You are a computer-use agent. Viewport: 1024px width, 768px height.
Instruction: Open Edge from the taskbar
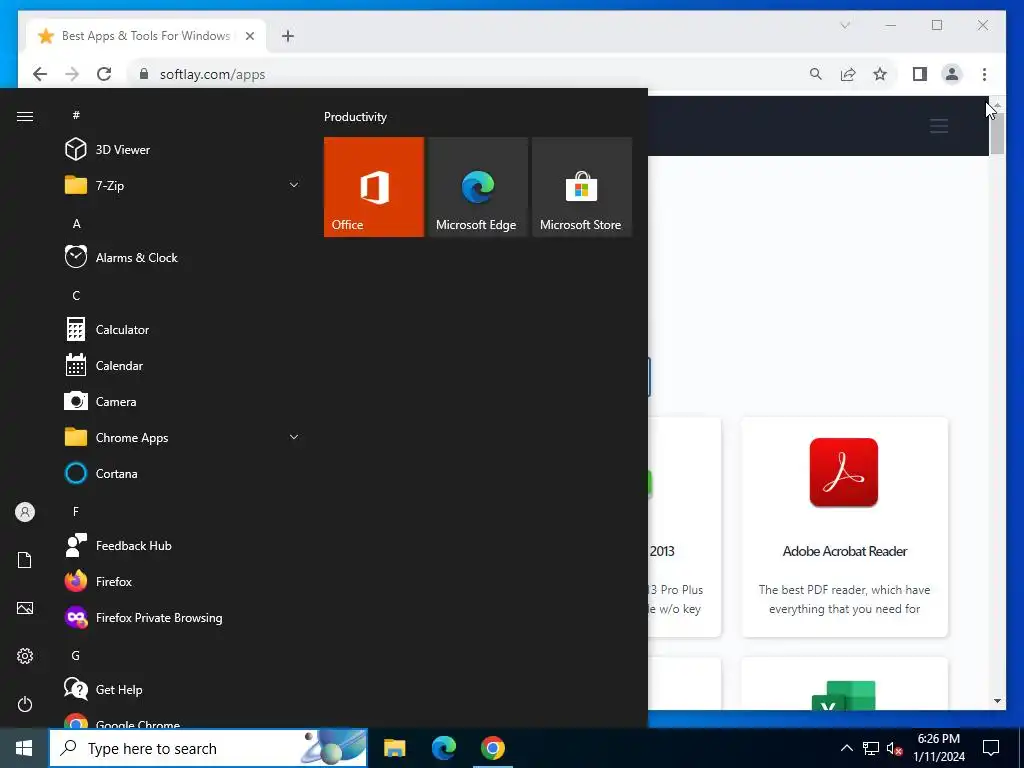(x=444, y=748)
